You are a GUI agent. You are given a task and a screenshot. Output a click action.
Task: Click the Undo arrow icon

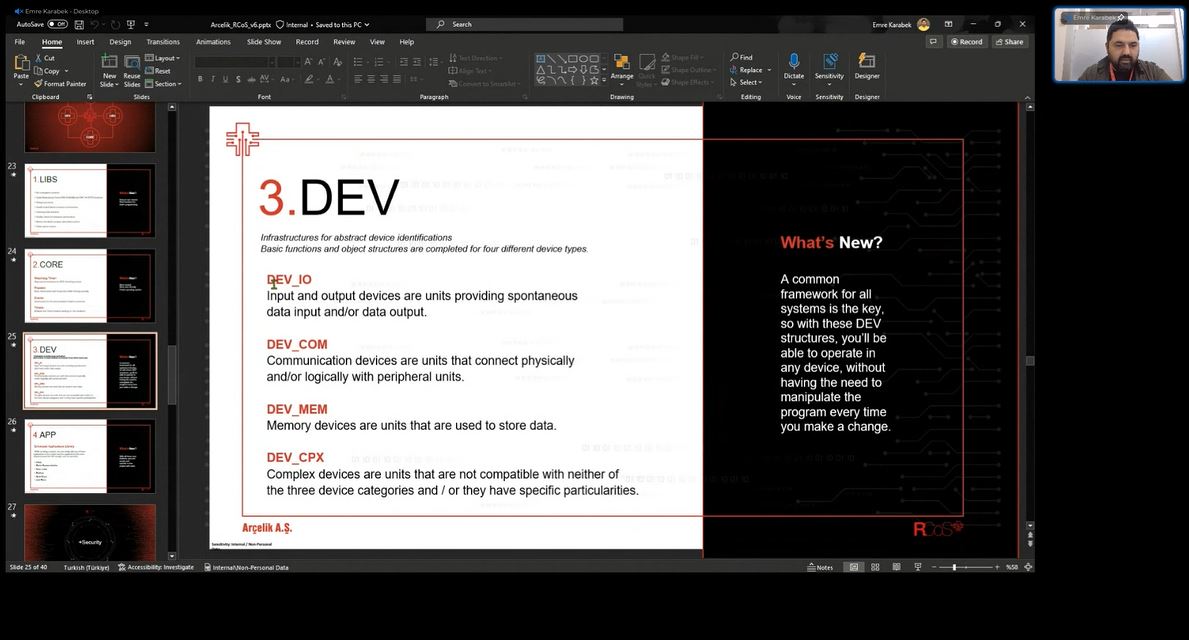pos(97,24)
